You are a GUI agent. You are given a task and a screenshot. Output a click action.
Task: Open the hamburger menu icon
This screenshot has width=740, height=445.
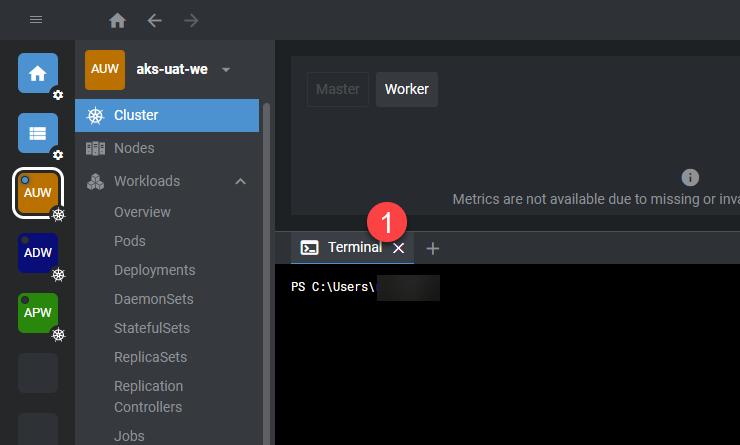(x=36, y=20)
